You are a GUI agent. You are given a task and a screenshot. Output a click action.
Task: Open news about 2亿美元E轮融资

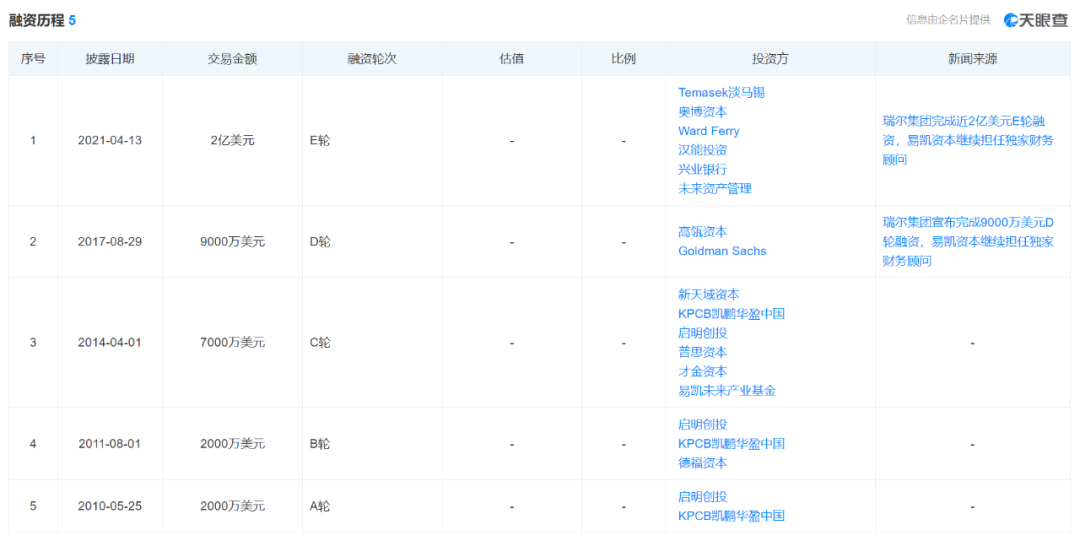click(x=968, y=141)
